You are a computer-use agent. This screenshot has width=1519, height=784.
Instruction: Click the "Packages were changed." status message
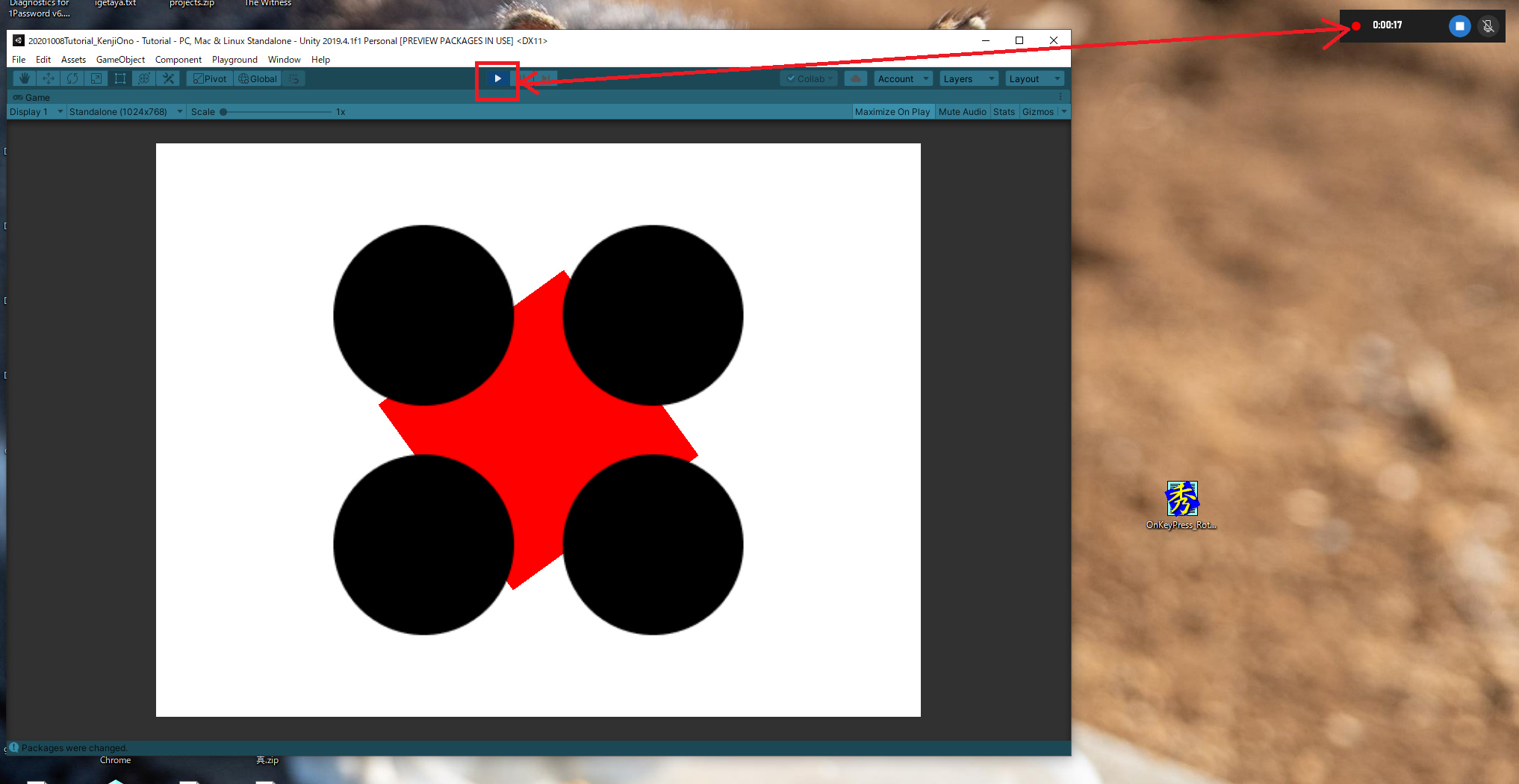(x=75, y=747)
